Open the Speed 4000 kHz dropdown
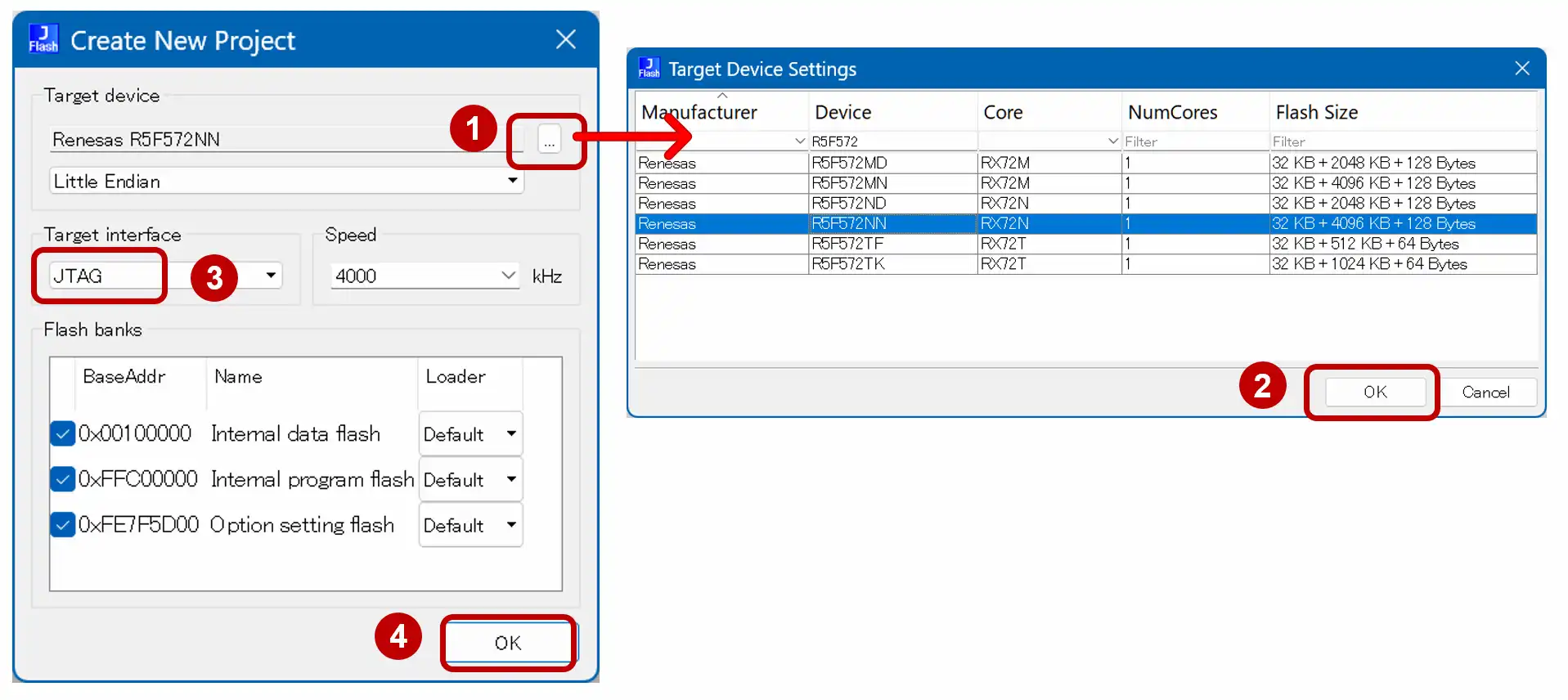This screenshot has width=1568, height=700. click(x=508, y=276)
